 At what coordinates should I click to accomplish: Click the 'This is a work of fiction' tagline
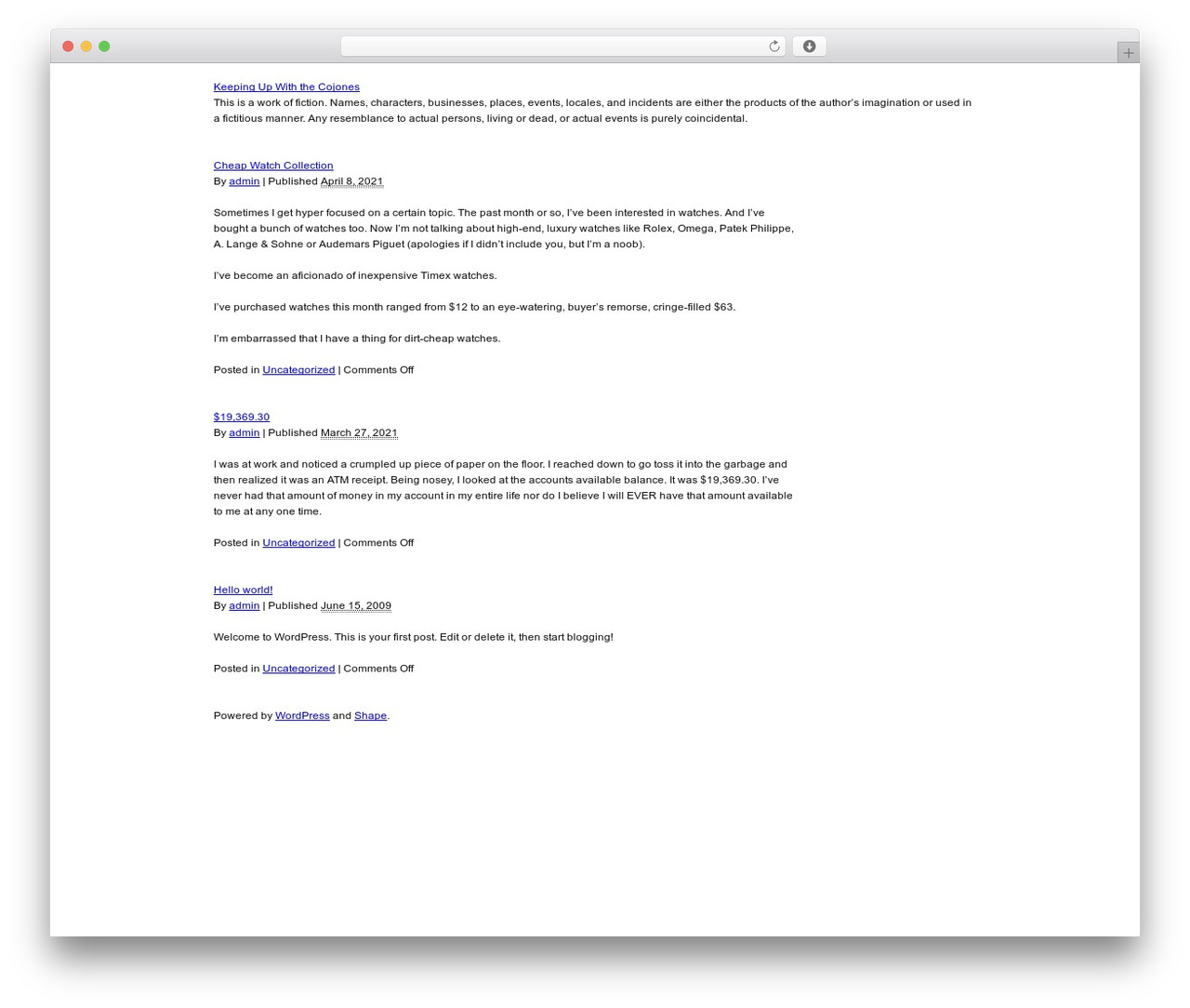592,111
